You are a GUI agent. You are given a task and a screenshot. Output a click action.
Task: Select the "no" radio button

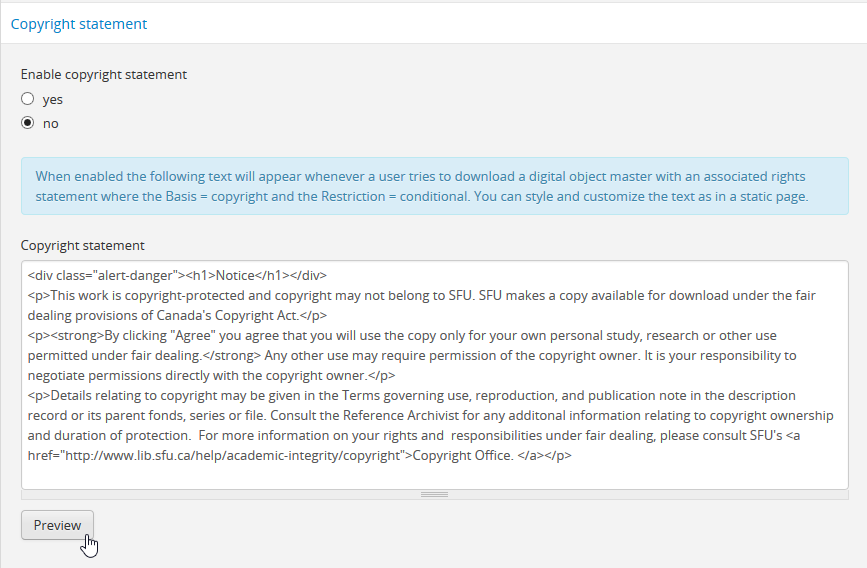(x=28, y=123)
